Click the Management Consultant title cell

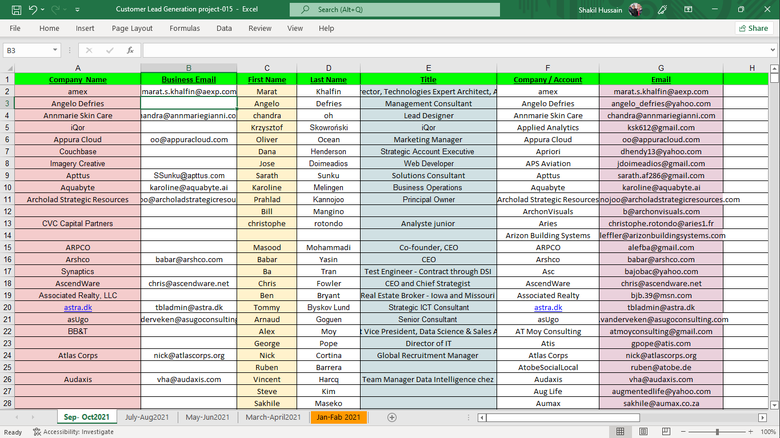[x=428, y=104]
